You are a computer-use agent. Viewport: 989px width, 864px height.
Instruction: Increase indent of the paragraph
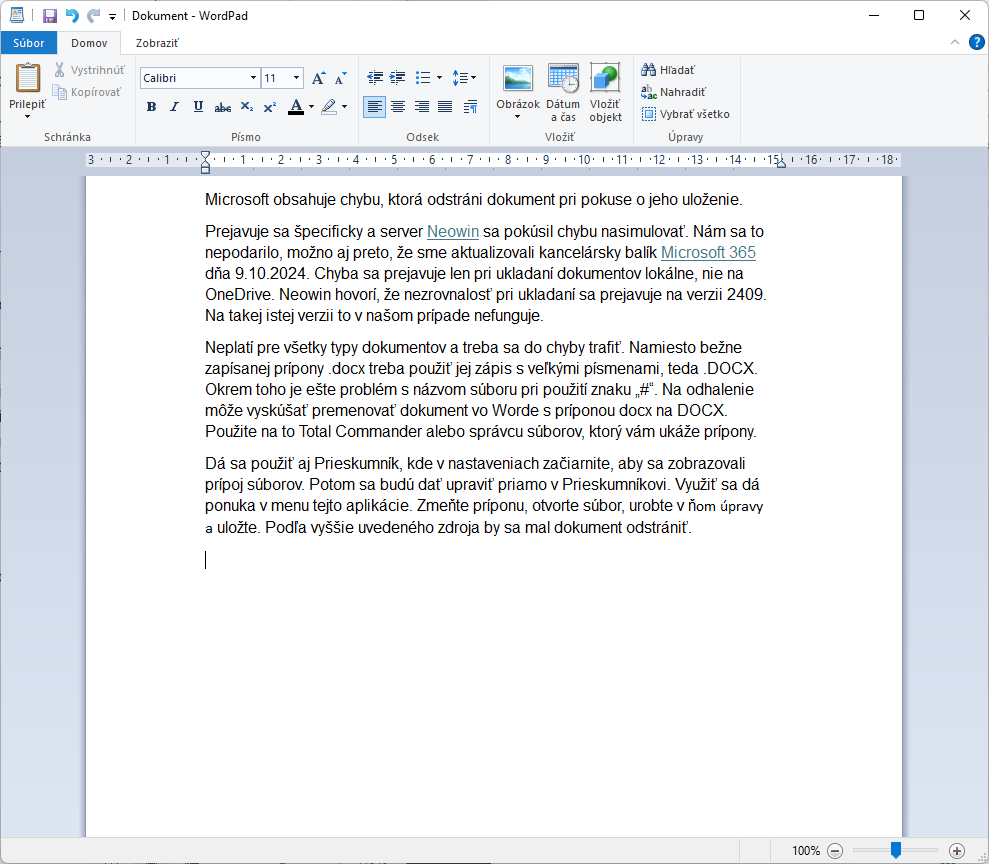point(397,78)
